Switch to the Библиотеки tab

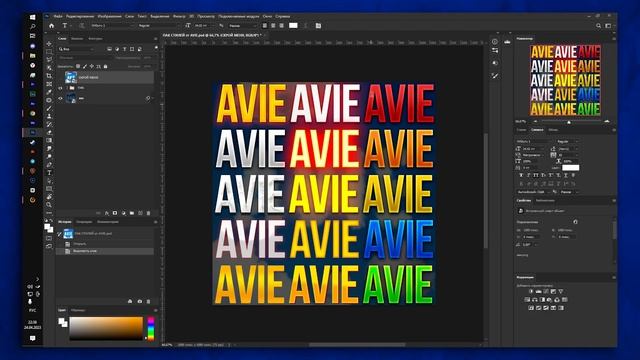coord(545,200)
